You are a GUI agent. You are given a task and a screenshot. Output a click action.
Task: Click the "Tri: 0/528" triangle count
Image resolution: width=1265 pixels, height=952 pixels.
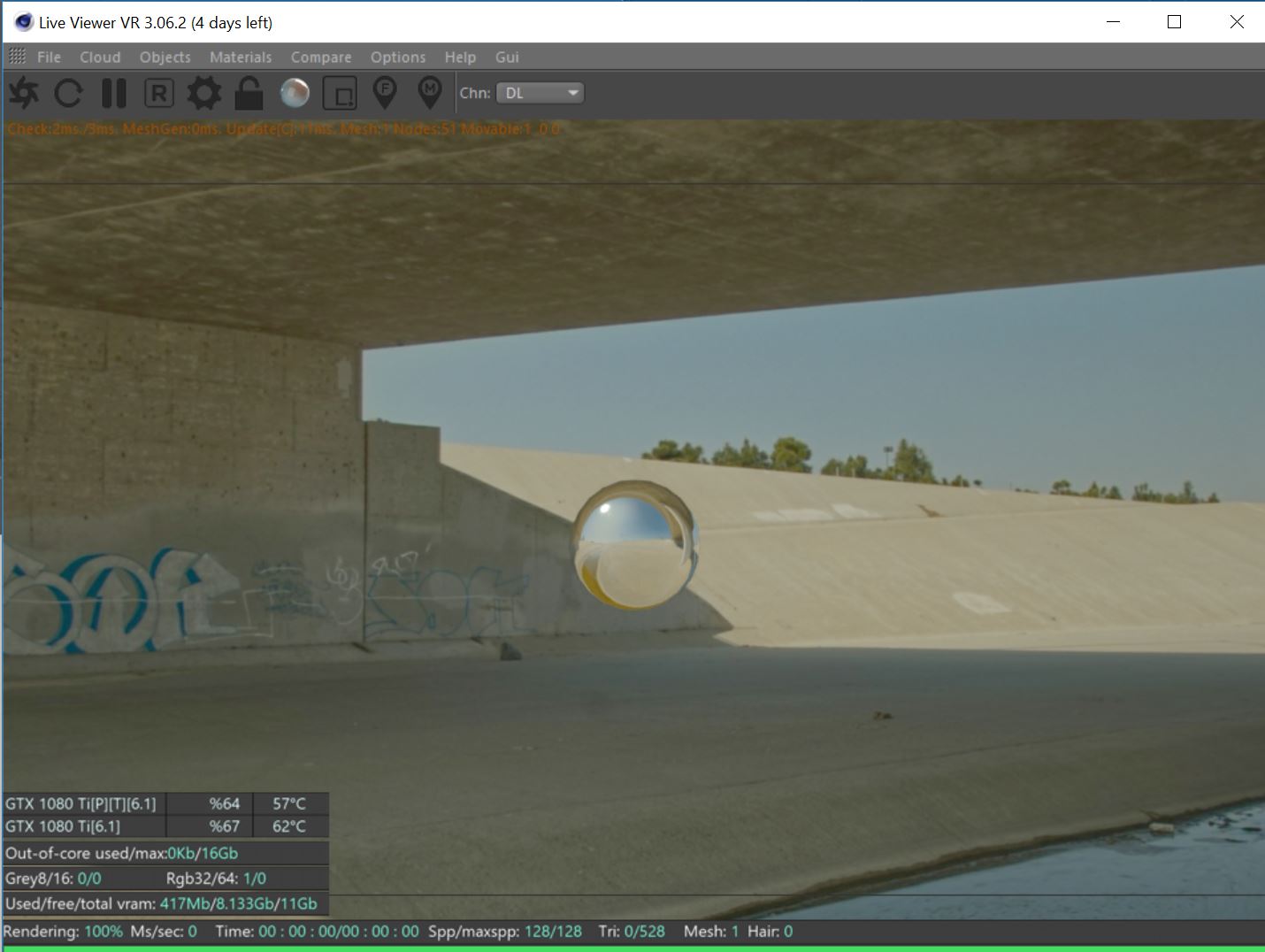pyautogui.click(x=632, y=931)
